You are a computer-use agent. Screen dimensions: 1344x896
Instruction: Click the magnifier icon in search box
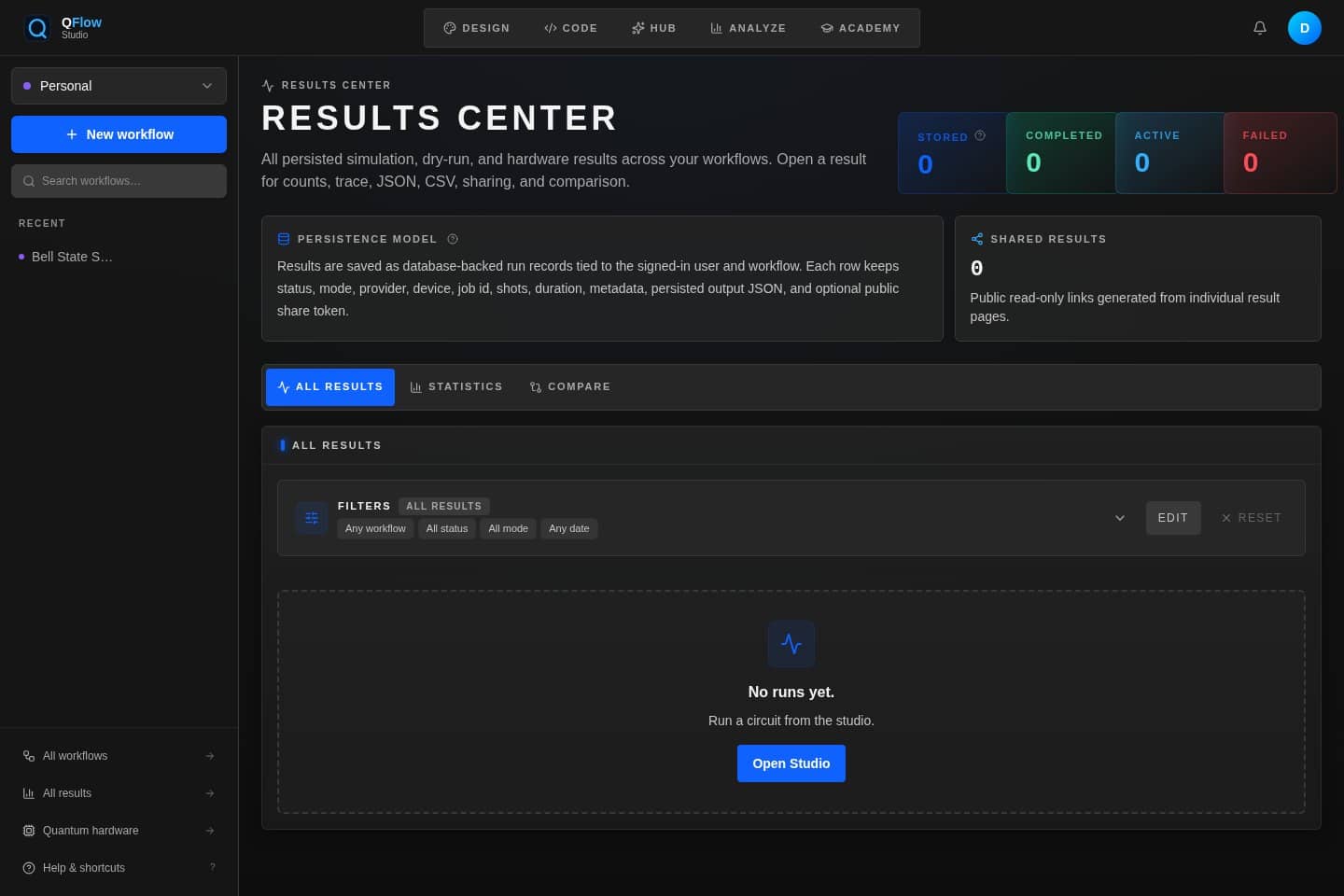pyautogui.click(x=29, y=181)
